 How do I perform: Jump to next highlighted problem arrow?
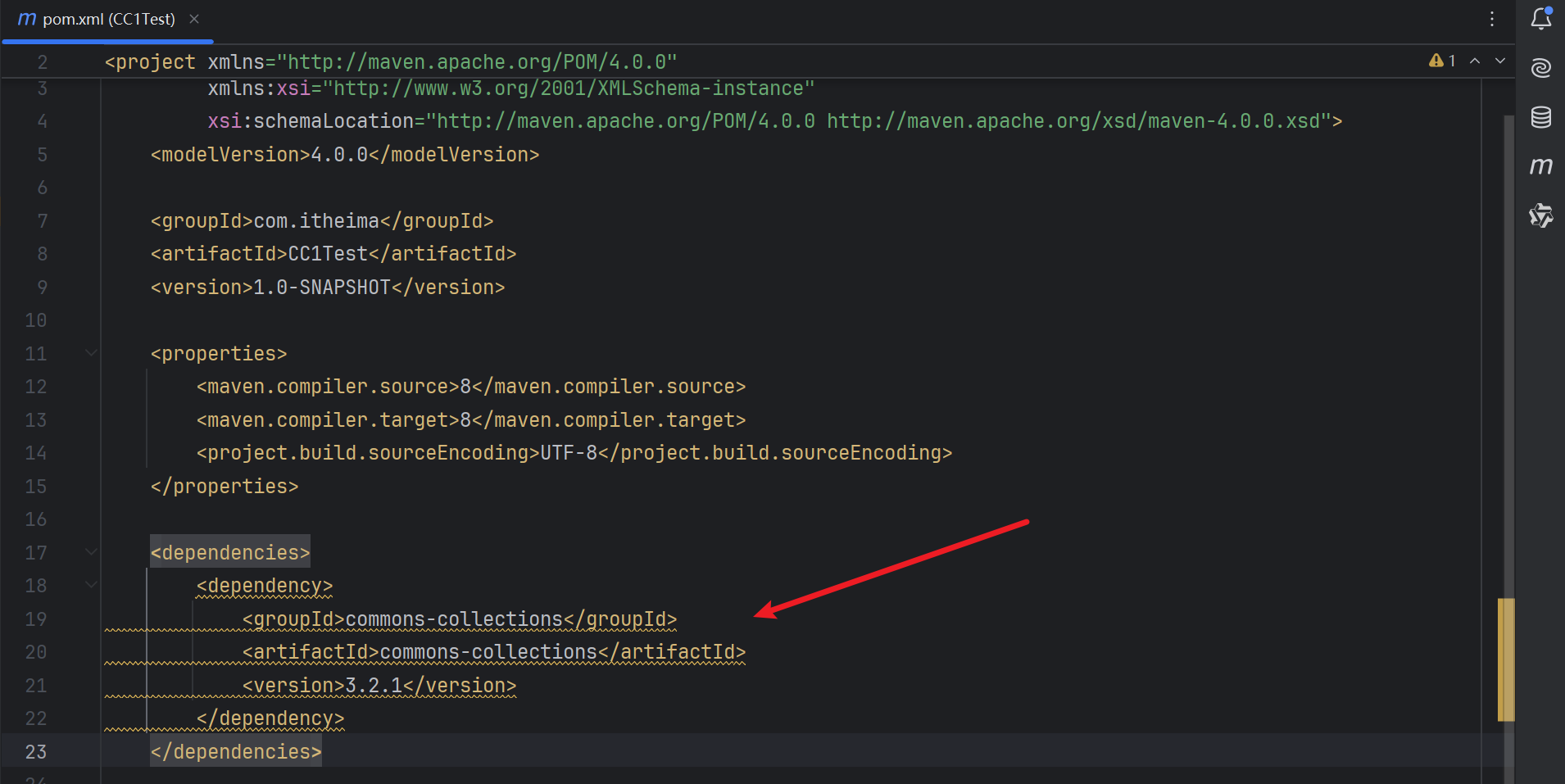pyautogui.click(x=1500, y=61)
